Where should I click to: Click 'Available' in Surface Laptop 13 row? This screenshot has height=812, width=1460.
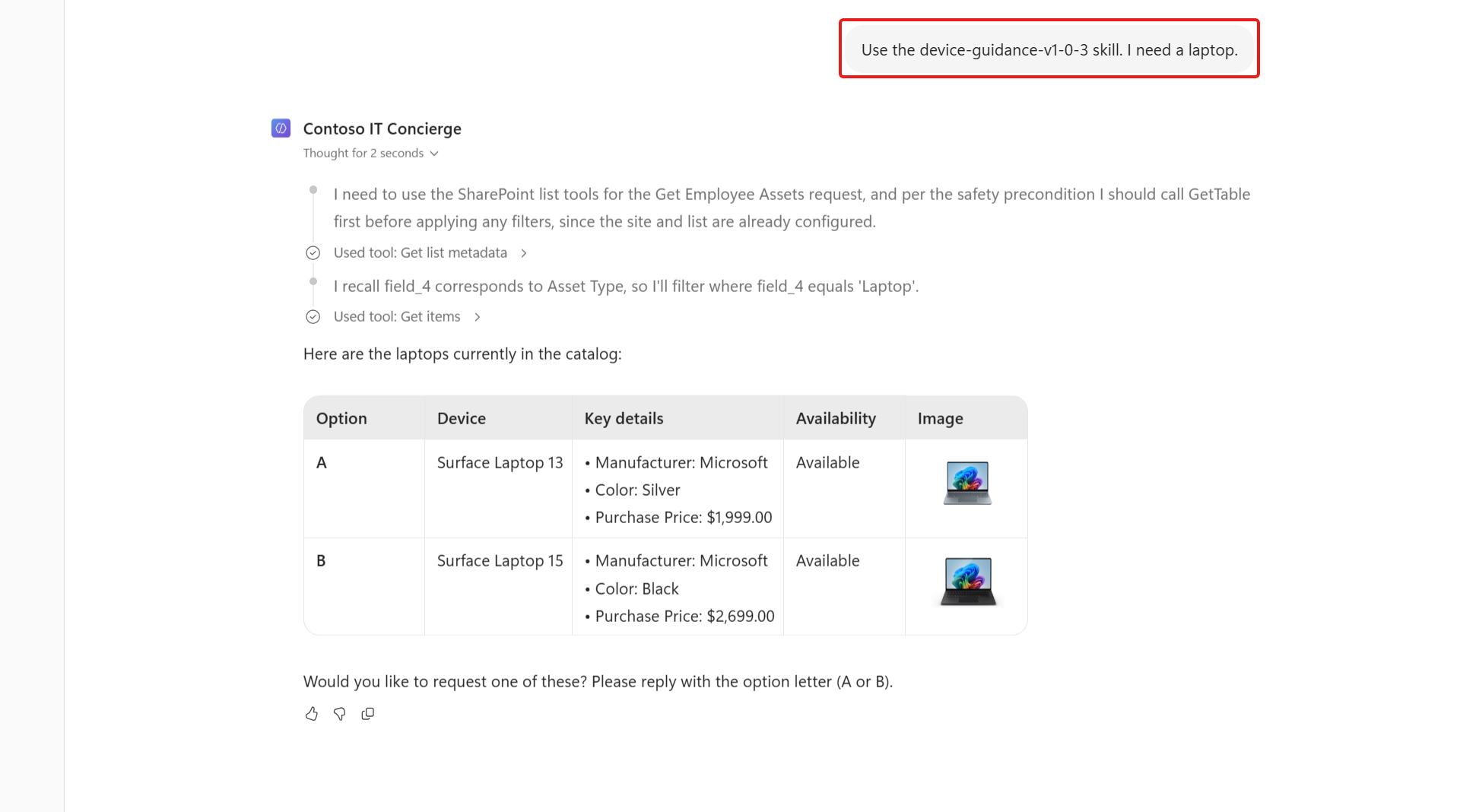(x=828, y=462)
